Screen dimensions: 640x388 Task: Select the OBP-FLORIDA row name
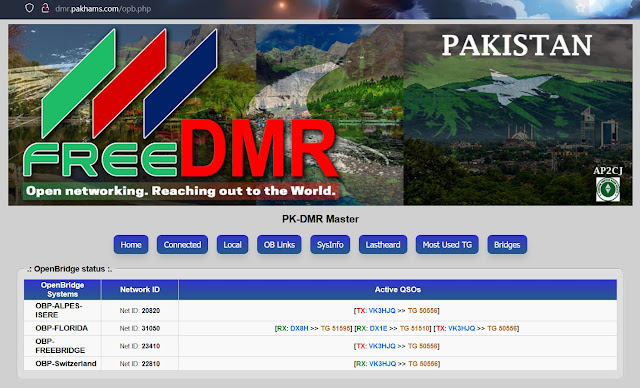(62, 328)
